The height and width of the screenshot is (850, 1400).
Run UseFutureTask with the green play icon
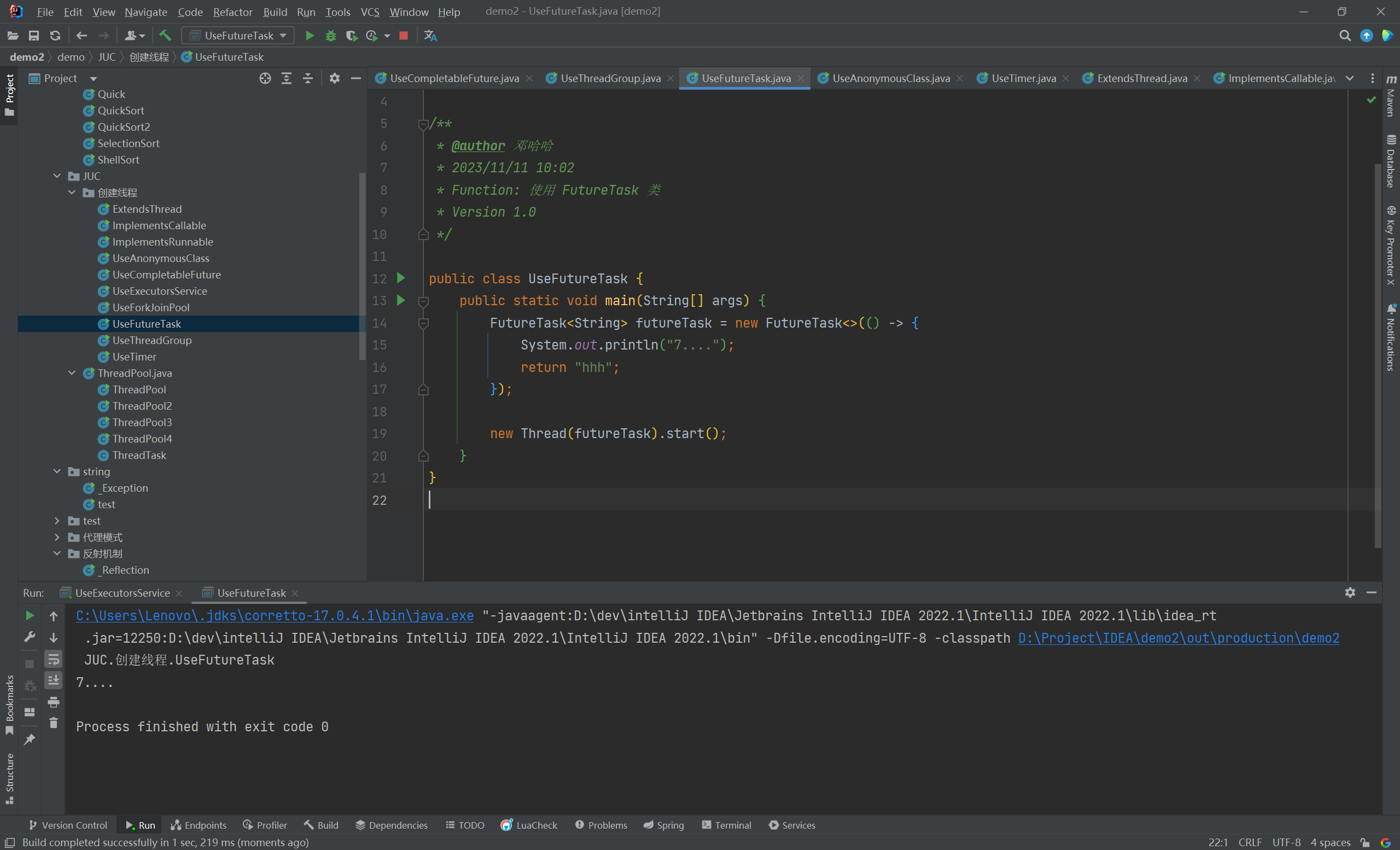point(310,36)
